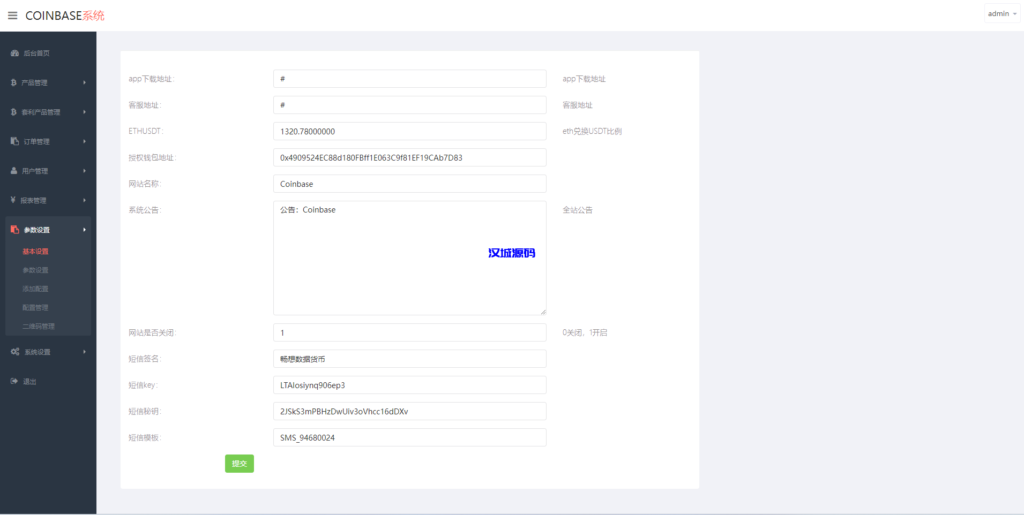The width and height of the screenshot is (1024, 515).
Task: Open the 二维码管理 submenu item
Action: (38, 326)
